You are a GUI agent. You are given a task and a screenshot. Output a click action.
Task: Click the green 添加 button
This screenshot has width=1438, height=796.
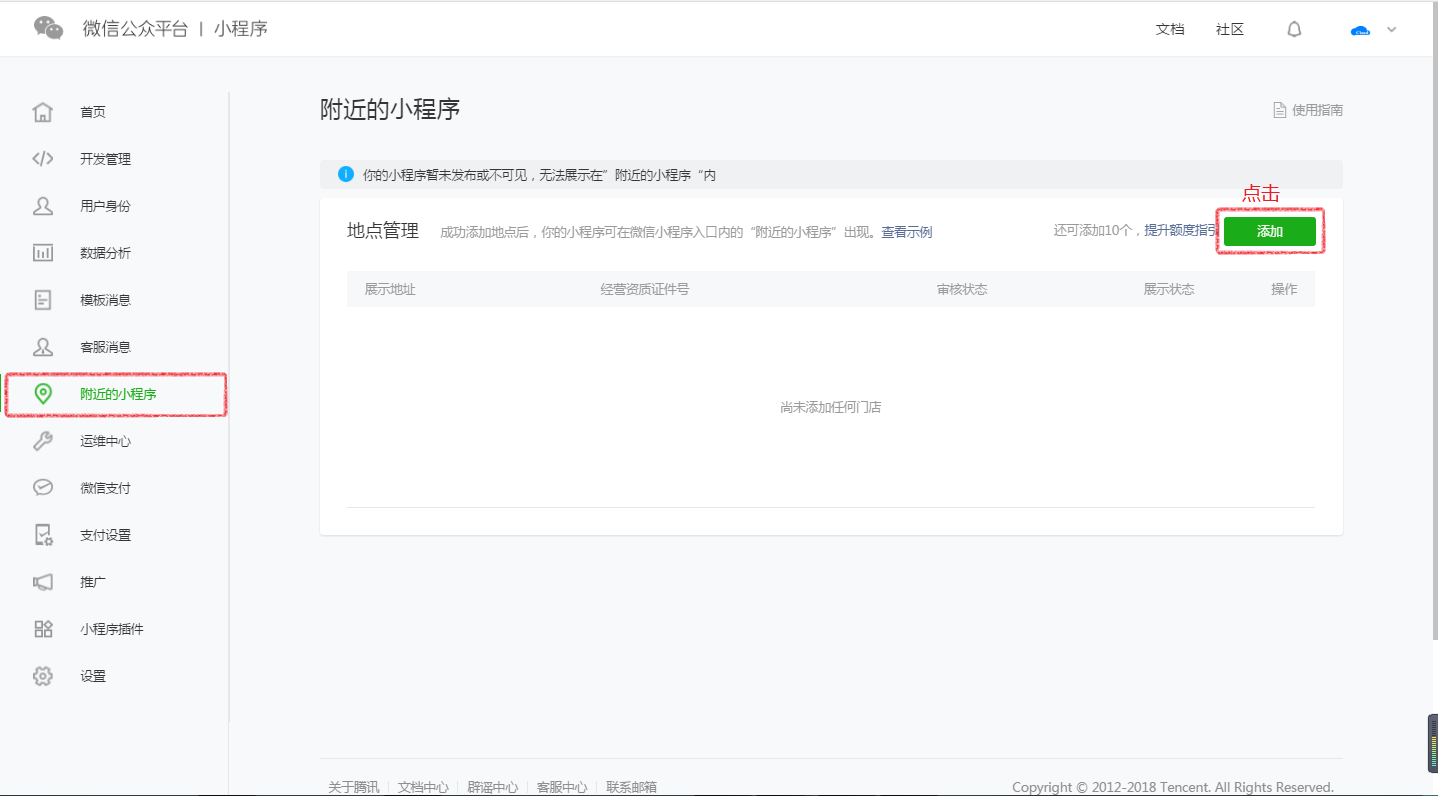(1269, 230)
